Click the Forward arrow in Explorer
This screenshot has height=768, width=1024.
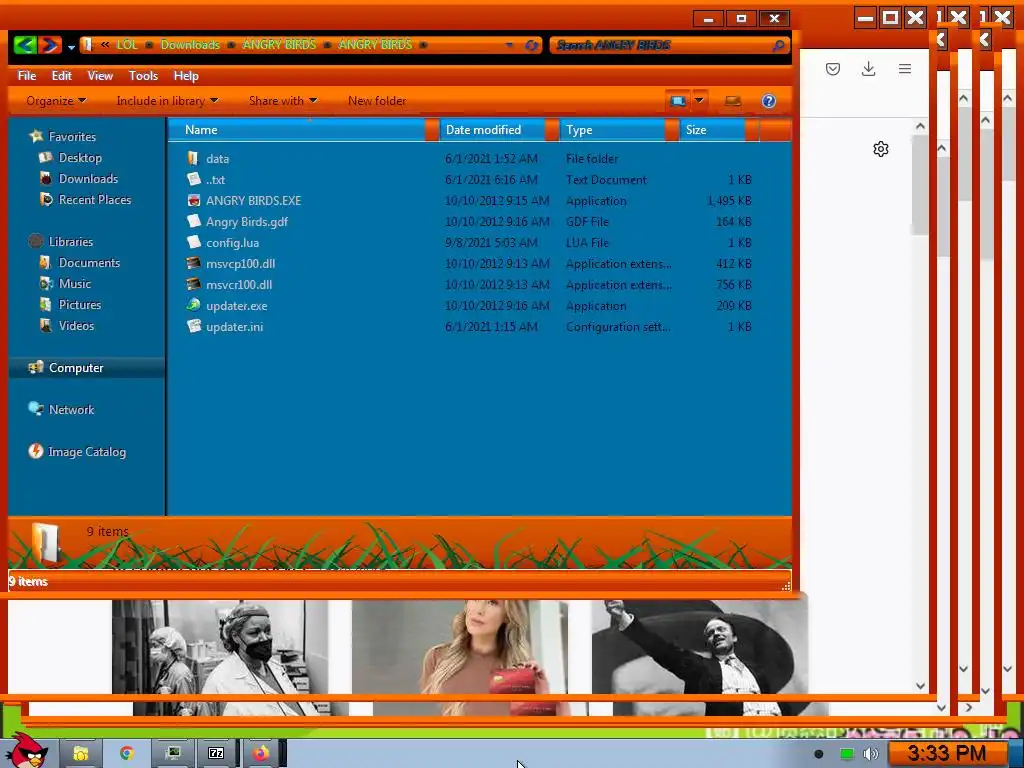point(50,44)
